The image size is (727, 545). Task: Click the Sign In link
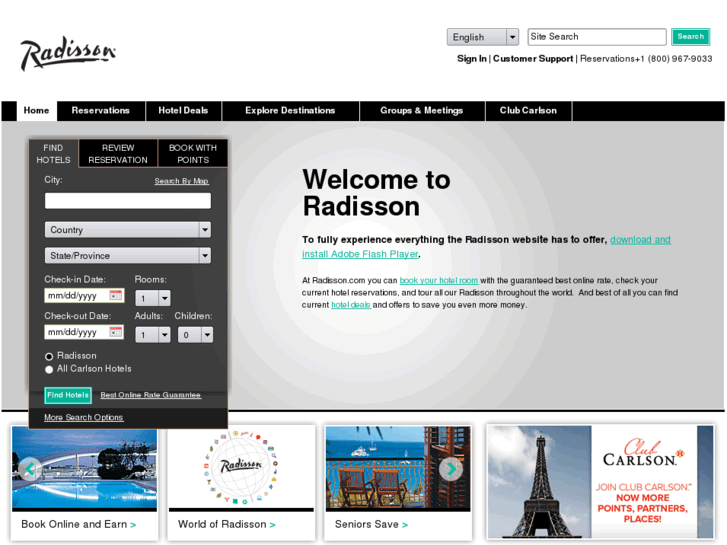click(x=472, y=59)
